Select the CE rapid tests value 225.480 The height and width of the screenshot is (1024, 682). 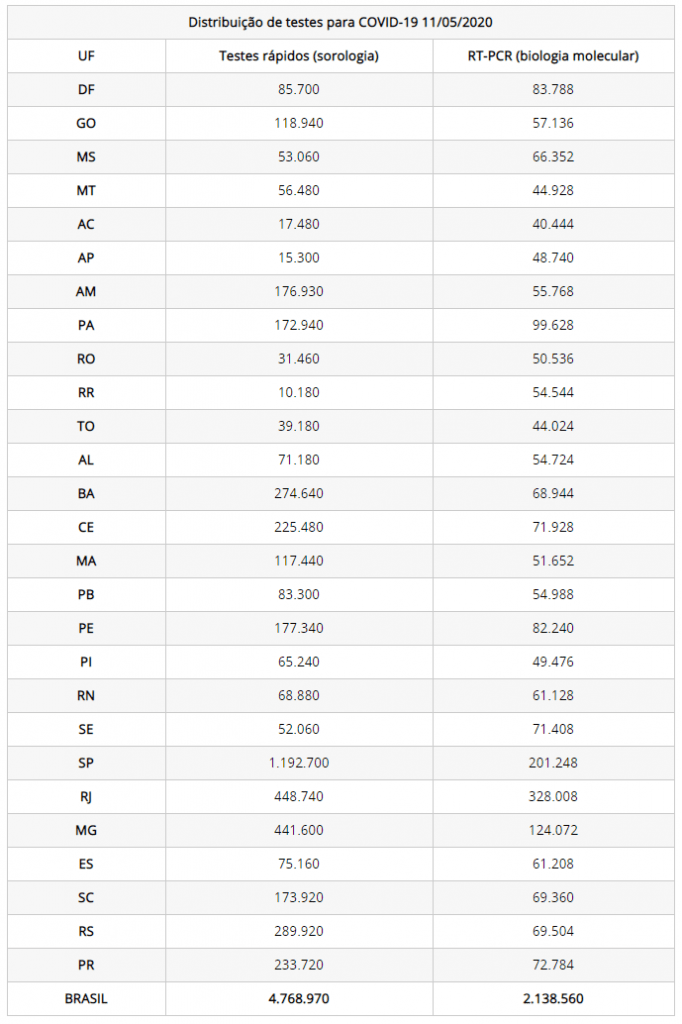tap(299, 527)
